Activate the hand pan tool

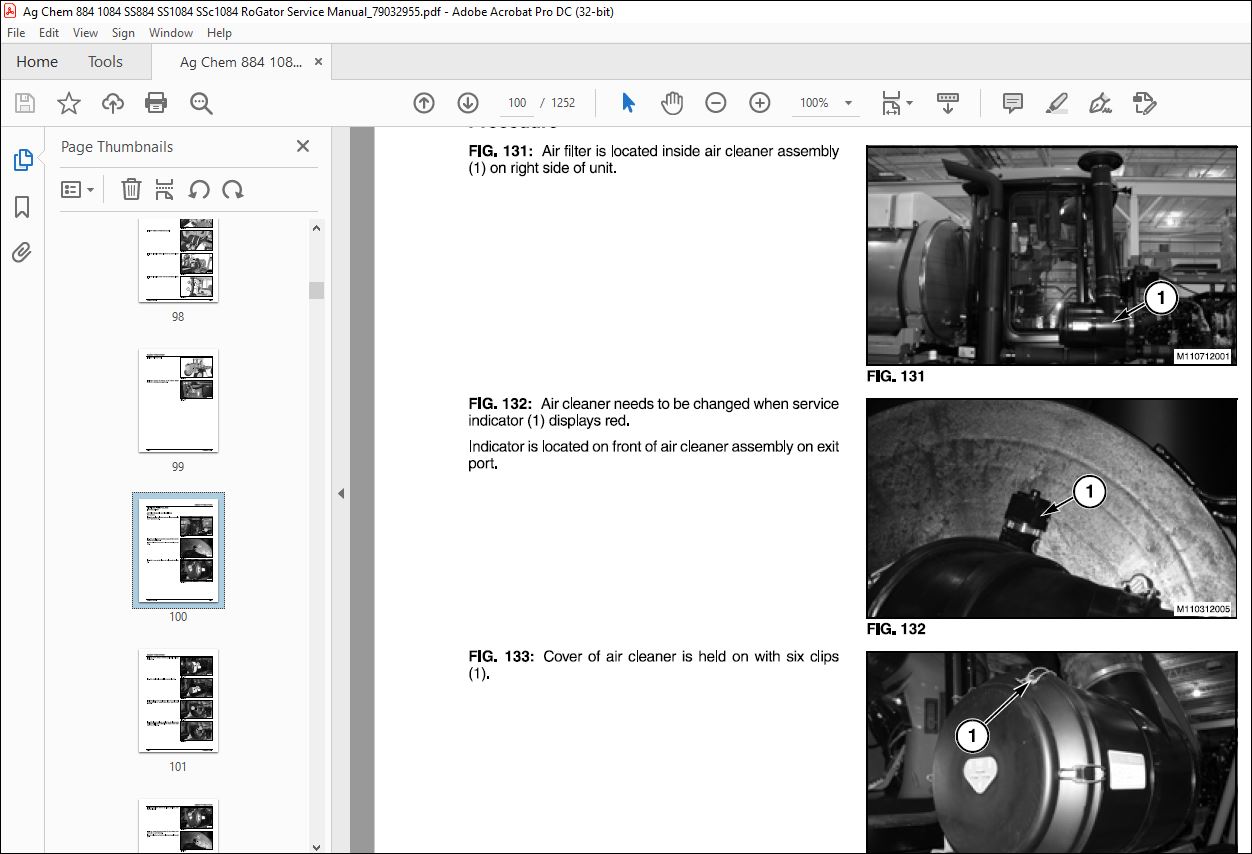tap(672, 103)
